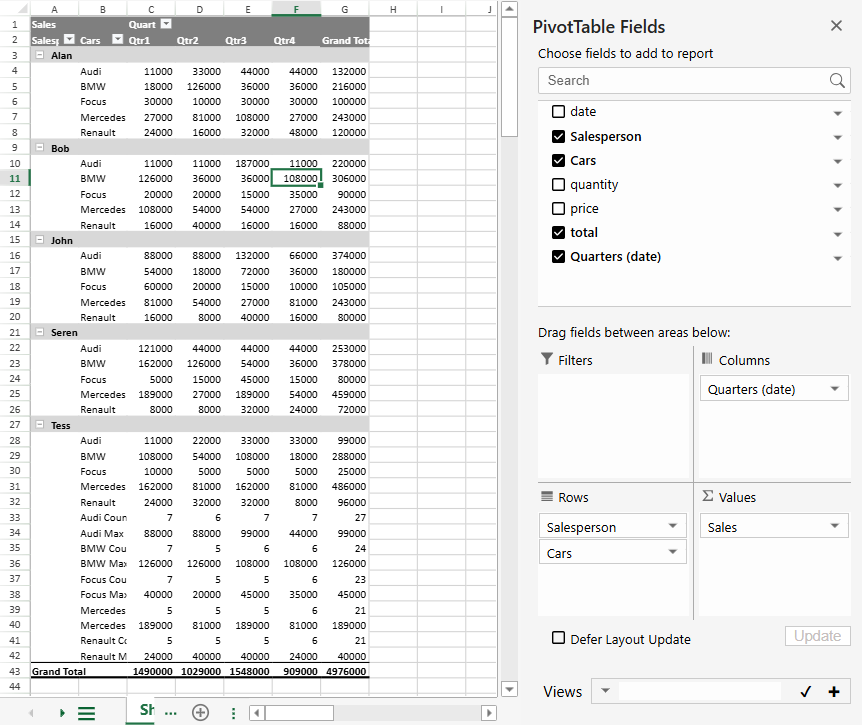Image resolution: width=862 pixels, height=725 pixels.
Task: Collapse the Alan group
Action: point(40,55)
